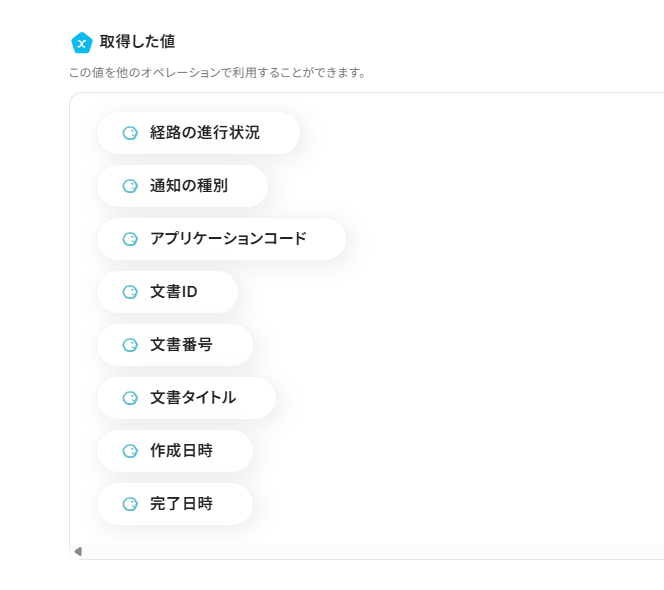Click the icon on the 完了日時 chip
This screenshot has height=590, width=664.
coord(130,504)
